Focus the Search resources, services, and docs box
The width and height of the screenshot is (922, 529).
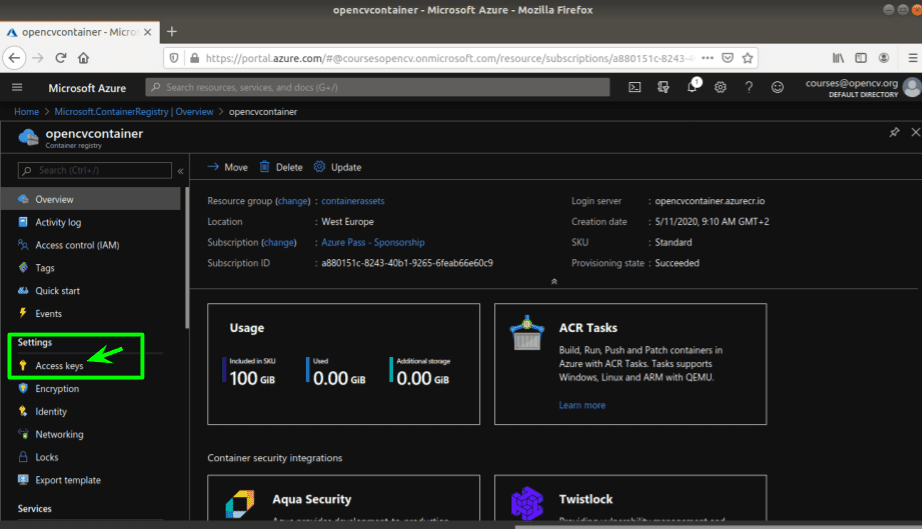[378, 88]
